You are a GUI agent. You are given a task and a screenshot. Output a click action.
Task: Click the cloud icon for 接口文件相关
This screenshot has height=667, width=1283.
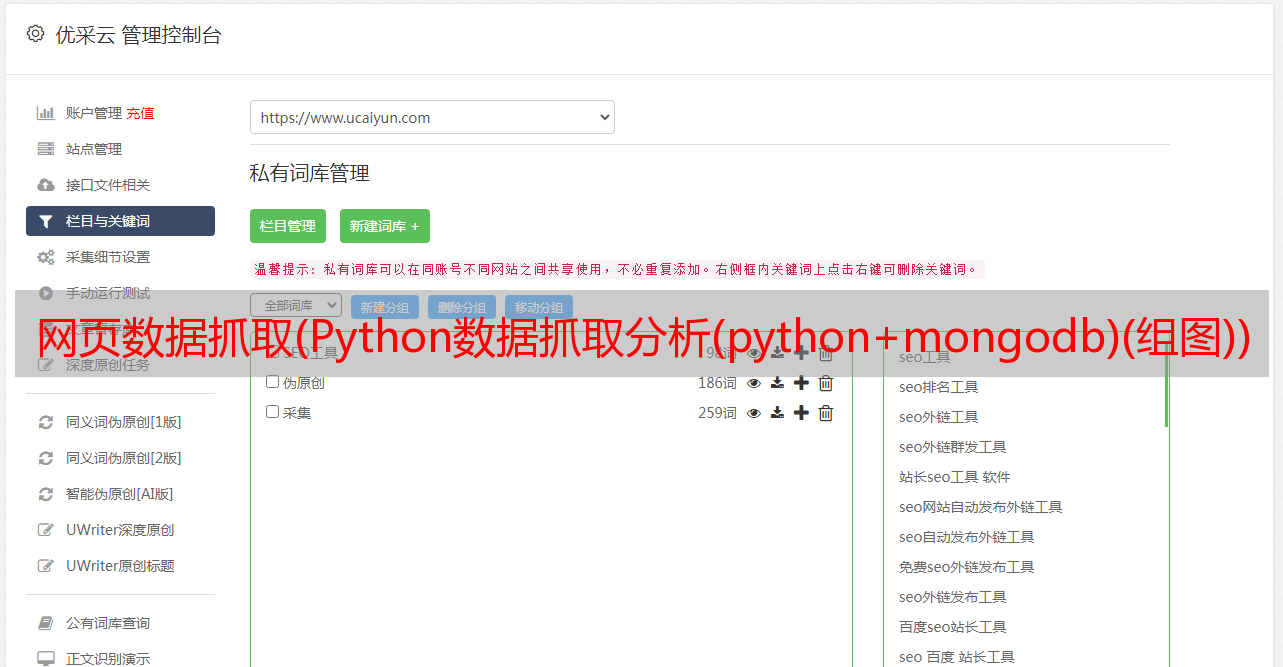click(45, 185)
